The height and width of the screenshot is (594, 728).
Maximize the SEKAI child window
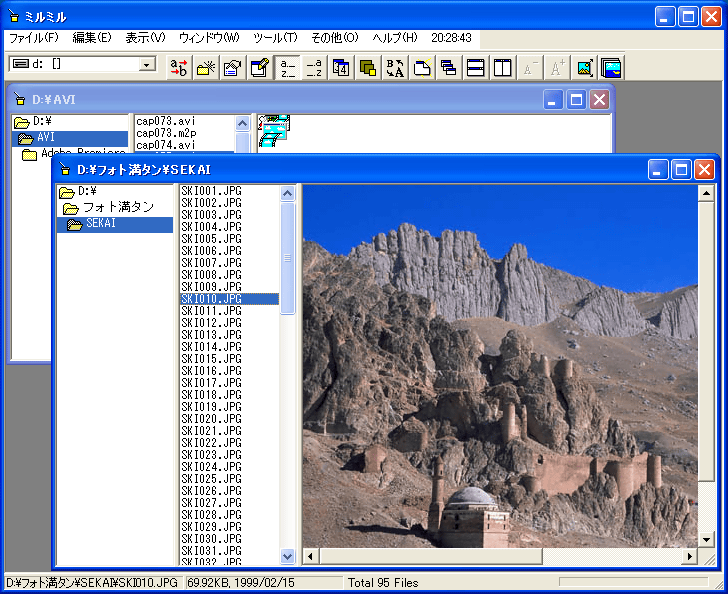pos(681,170)
